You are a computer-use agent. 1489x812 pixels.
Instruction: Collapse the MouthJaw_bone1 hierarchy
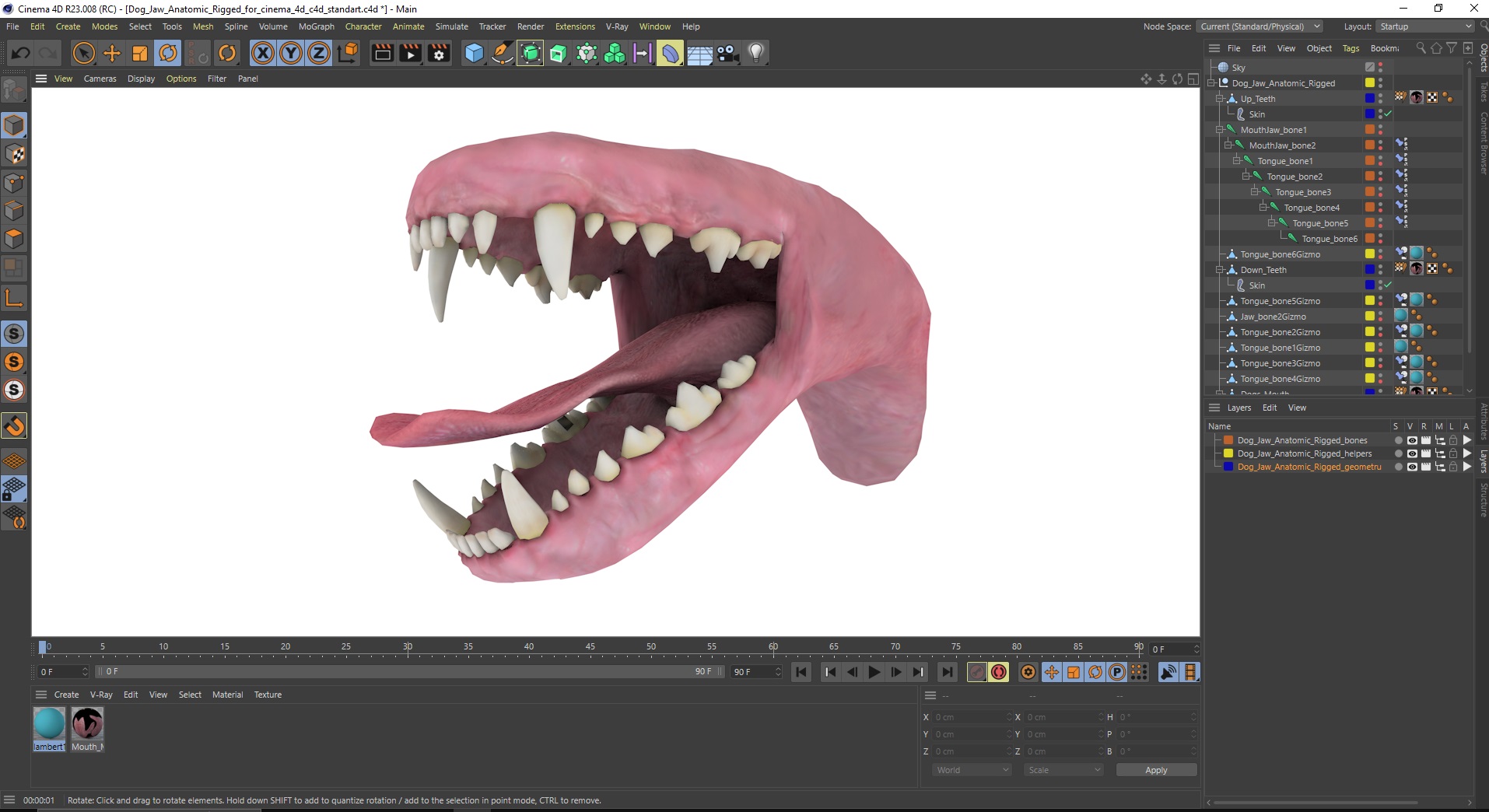click(1220, 130)
